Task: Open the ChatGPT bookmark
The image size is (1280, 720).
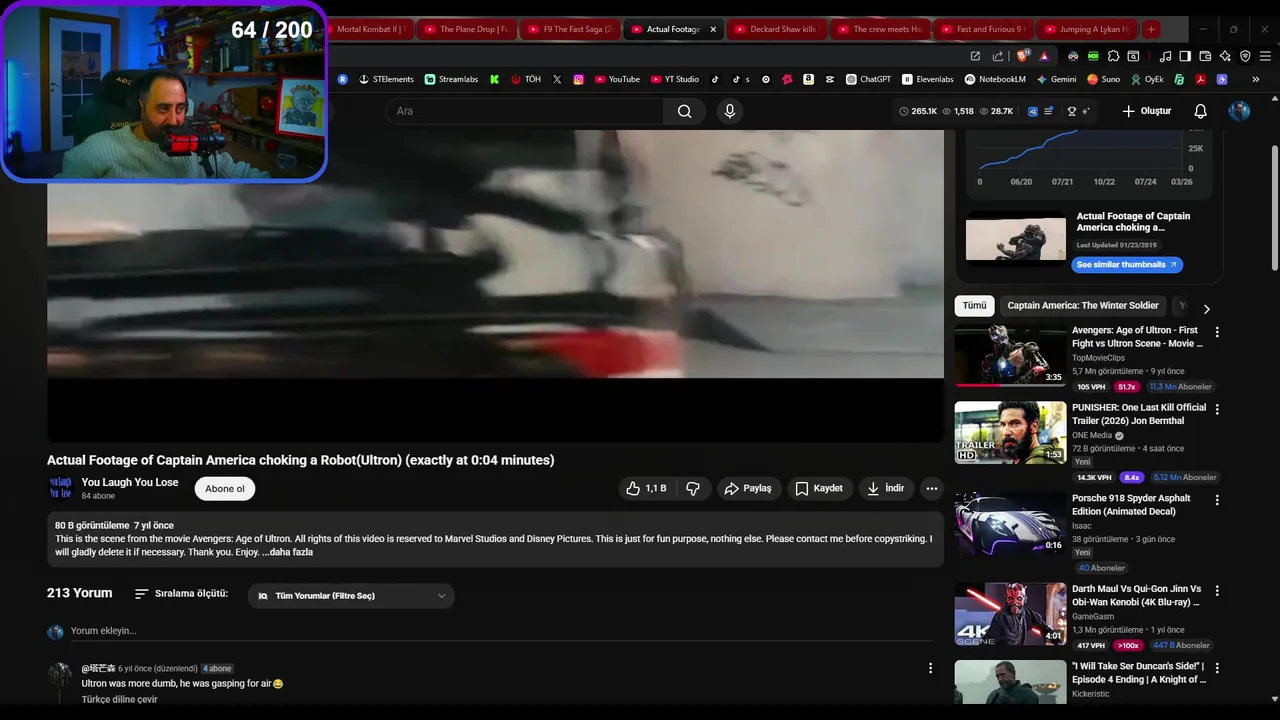Action: 868,79
